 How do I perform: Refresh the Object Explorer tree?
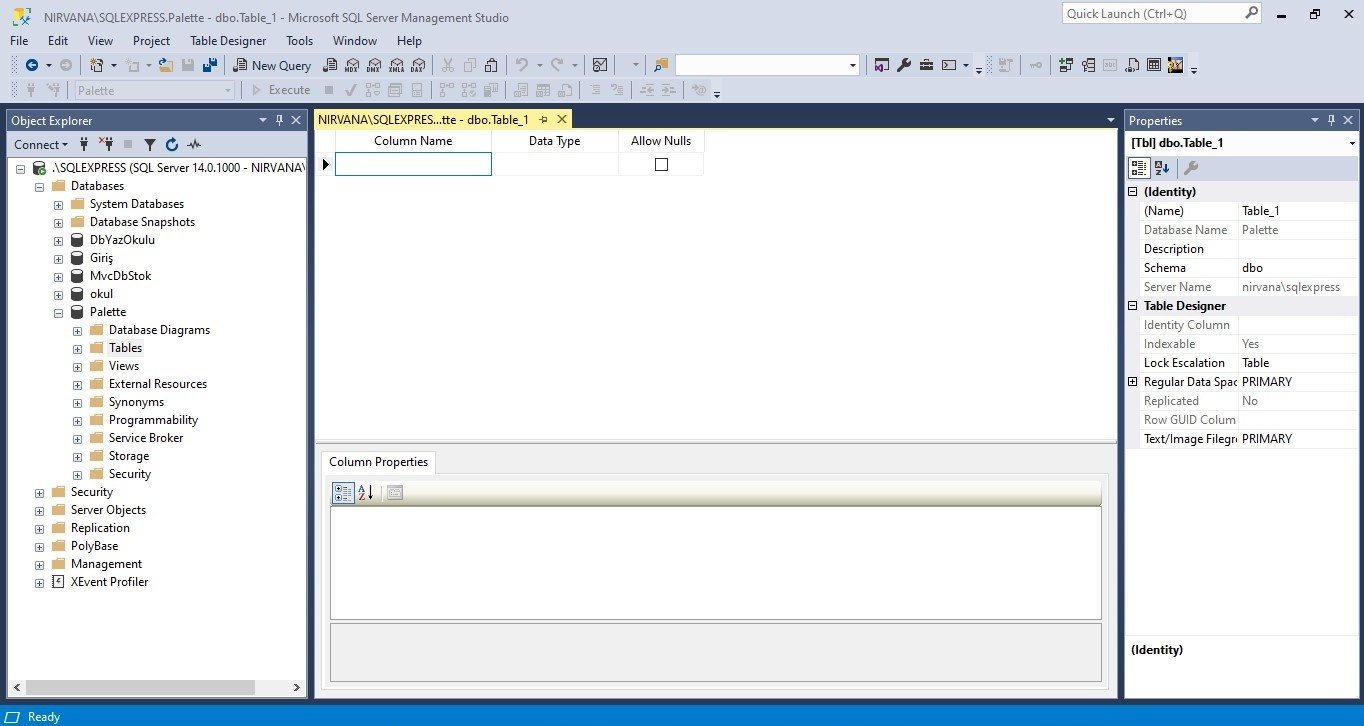pyautogui.click(x=172, y=144)
